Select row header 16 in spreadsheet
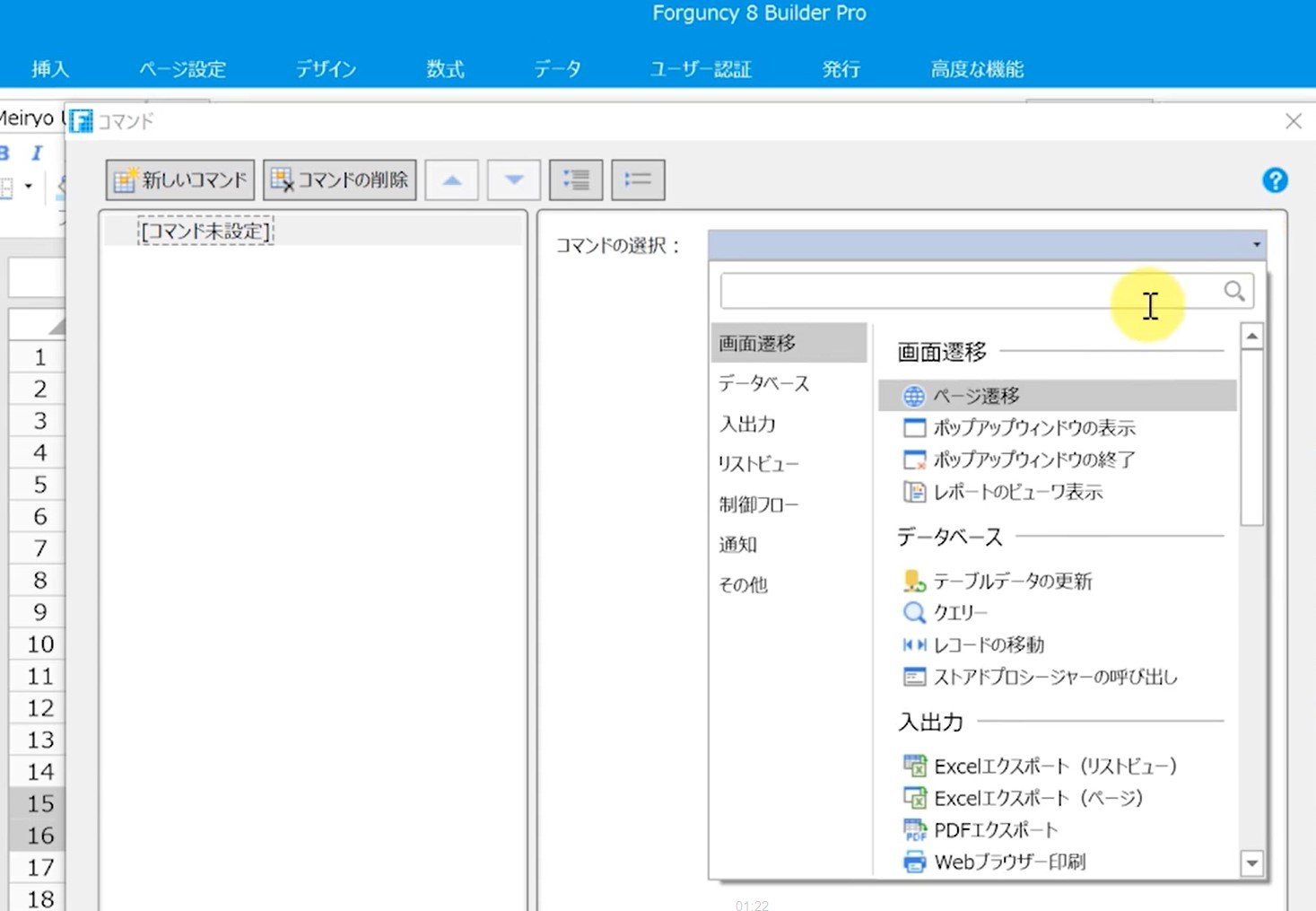Viewport: 1316px width, 911px height. (38, 836)
